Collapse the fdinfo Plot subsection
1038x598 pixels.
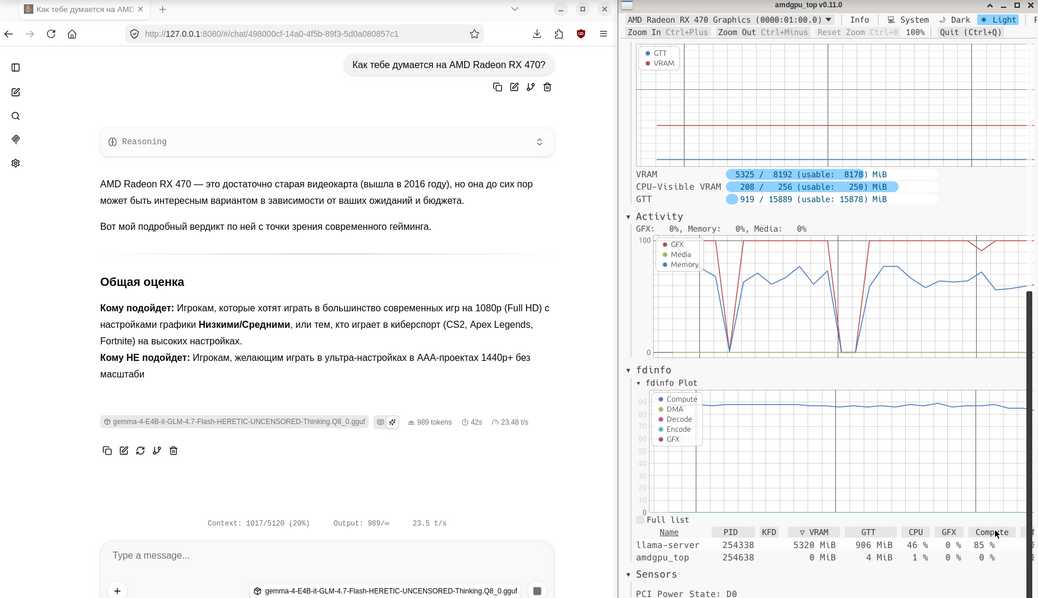point(639,383)
